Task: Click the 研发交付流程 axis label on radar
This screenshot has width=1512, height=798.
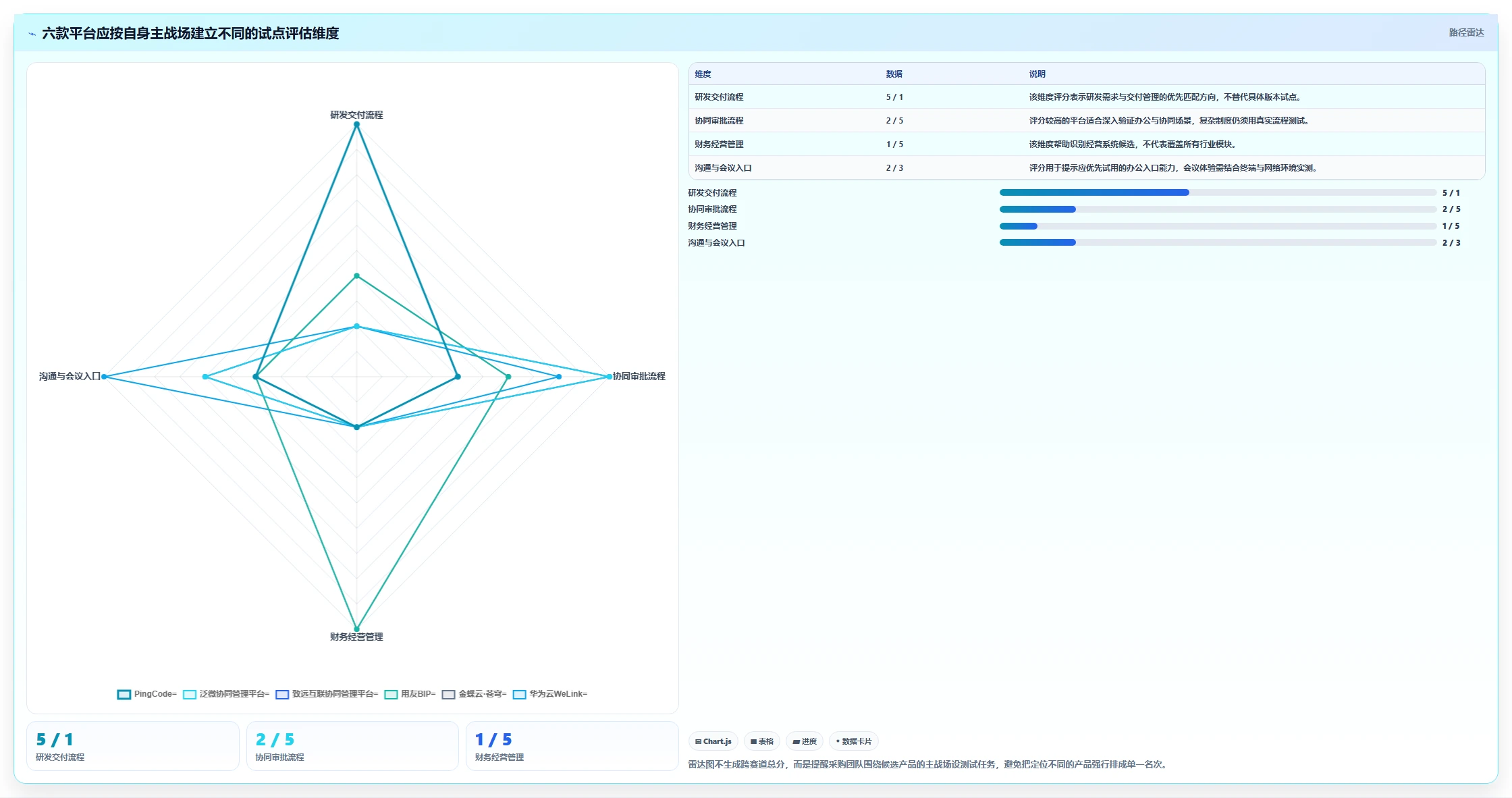Action: point(356,115)
